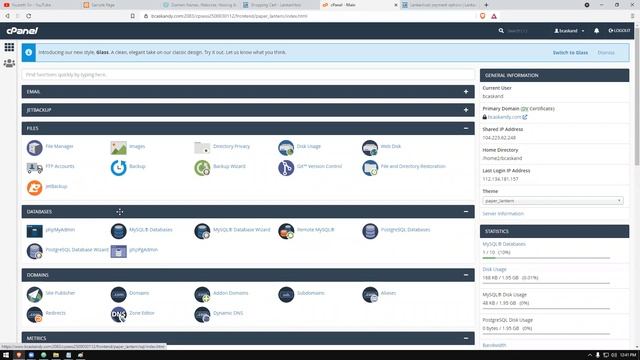The height and width of the screenshot is (360, 640).
Task: Open the Windows Start button
Action: (x=6, y=355)
